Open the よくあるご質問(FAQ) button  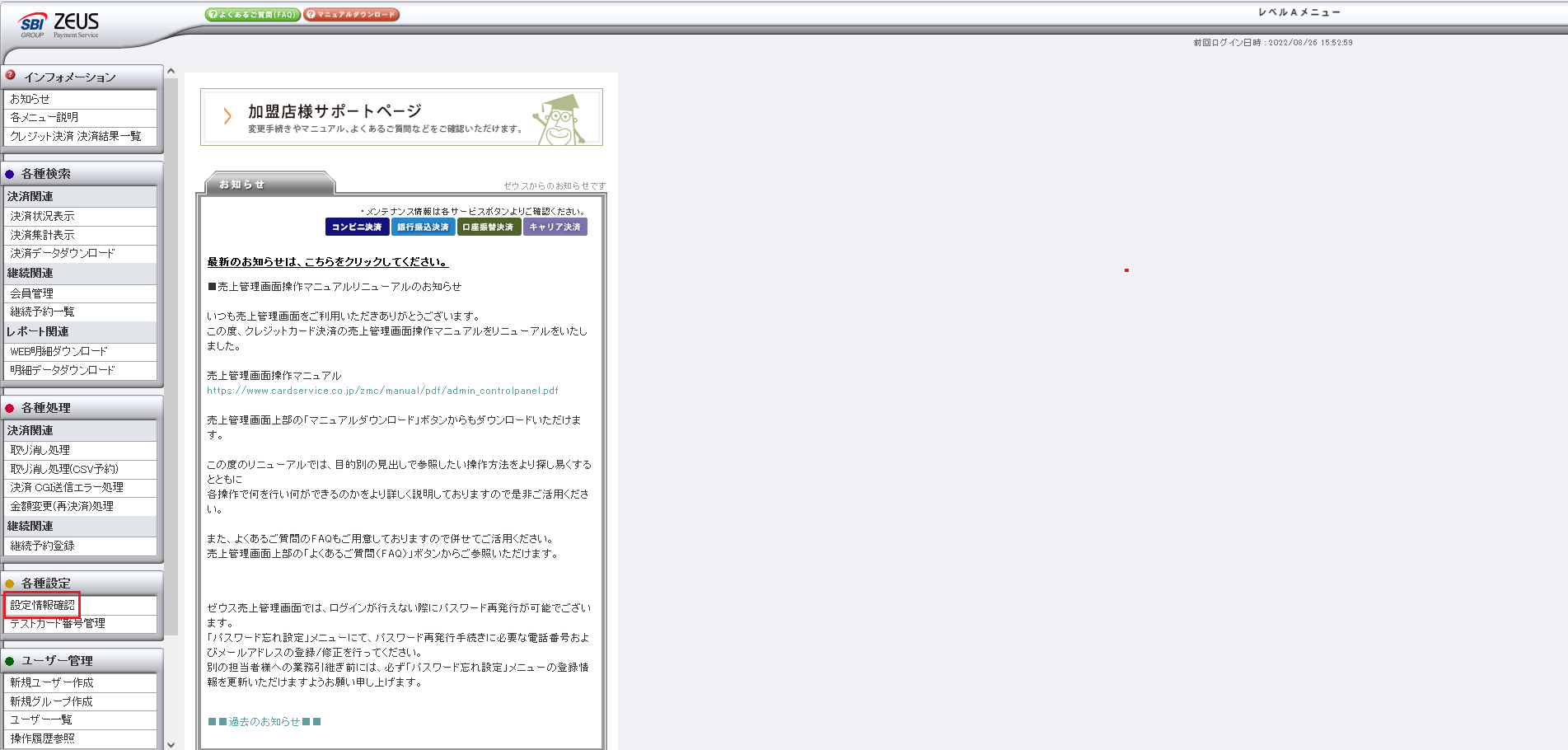253,15
